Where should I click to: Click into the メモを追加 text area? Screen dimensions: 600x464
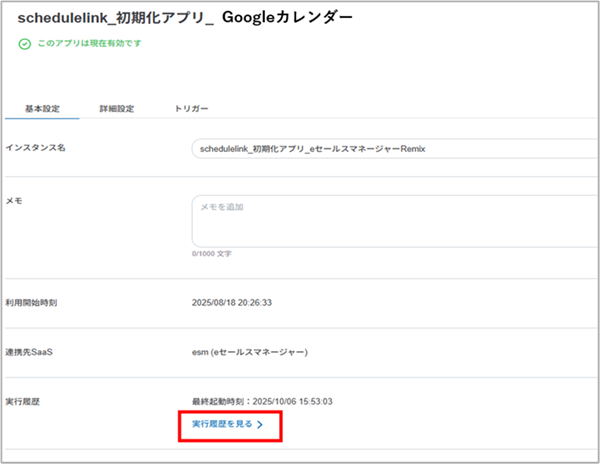click(x=390, y=220)
